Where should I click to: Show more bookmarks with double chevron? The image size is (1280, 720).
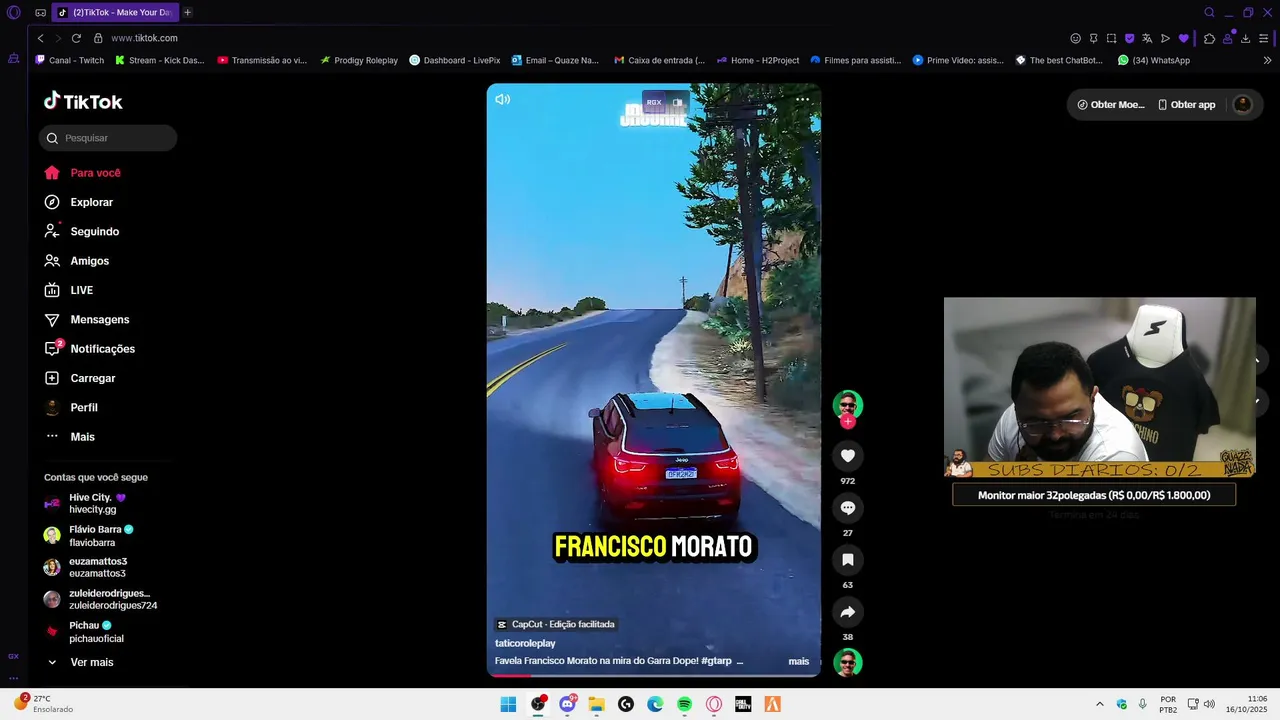pos(1267,60)
